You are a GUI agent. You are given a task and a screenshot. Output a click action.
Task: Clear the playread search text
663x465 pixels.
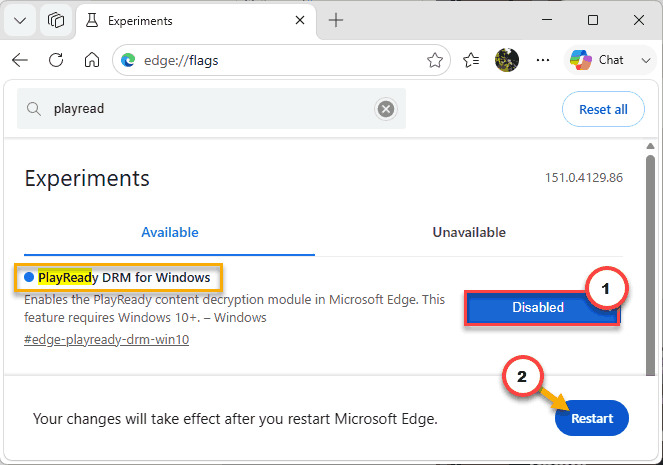click(x=386, y=109)
